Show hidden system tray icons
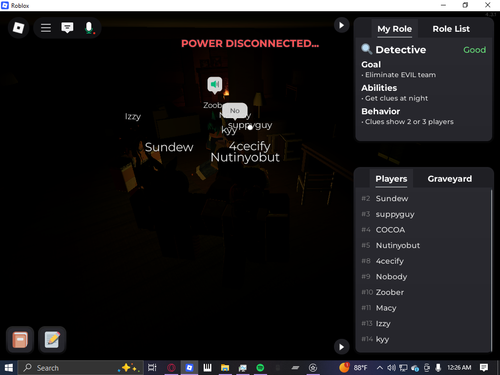This screenshot has width=500, height=375. [379, 368]
